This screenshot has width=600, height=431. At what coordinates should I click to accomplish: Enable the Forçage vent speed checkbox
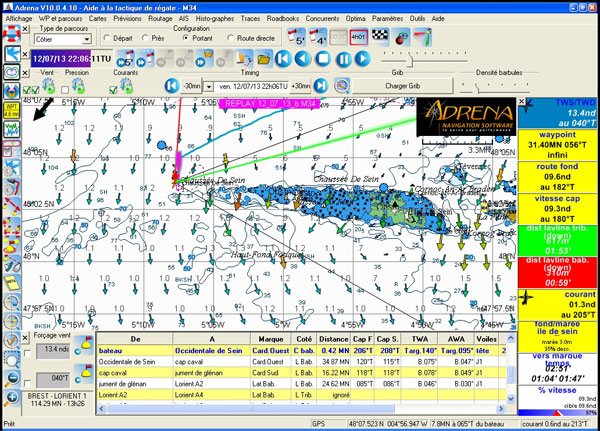coord(27,353)
